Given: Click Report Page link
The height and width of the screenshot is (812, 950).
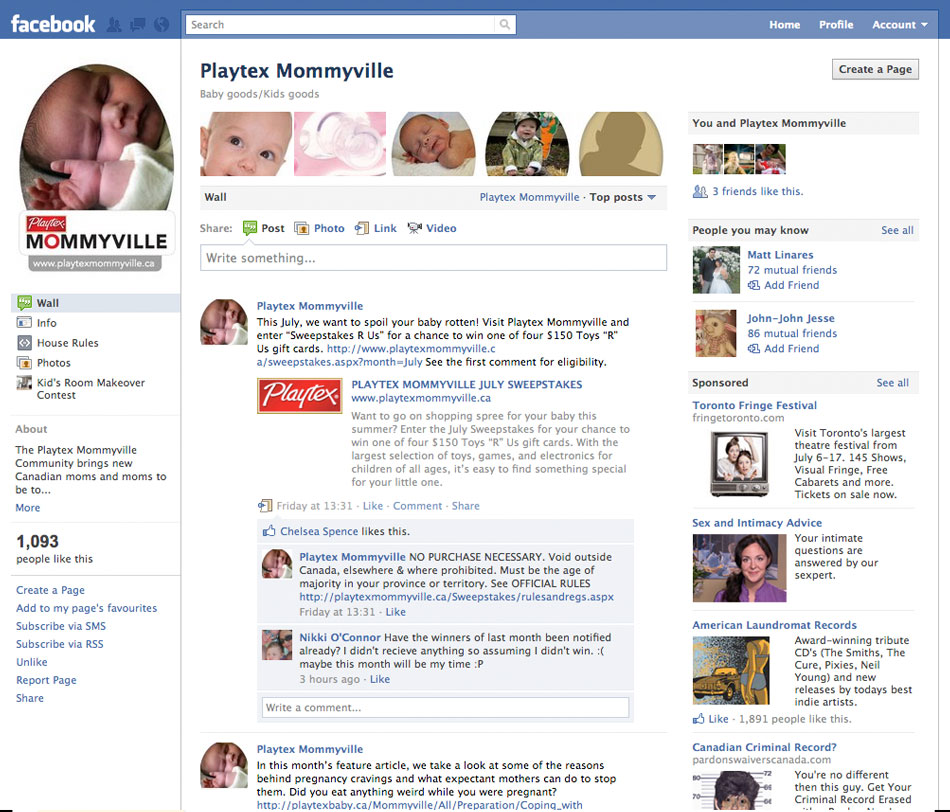Looking at the screenshot, I should tap(46, 680).
